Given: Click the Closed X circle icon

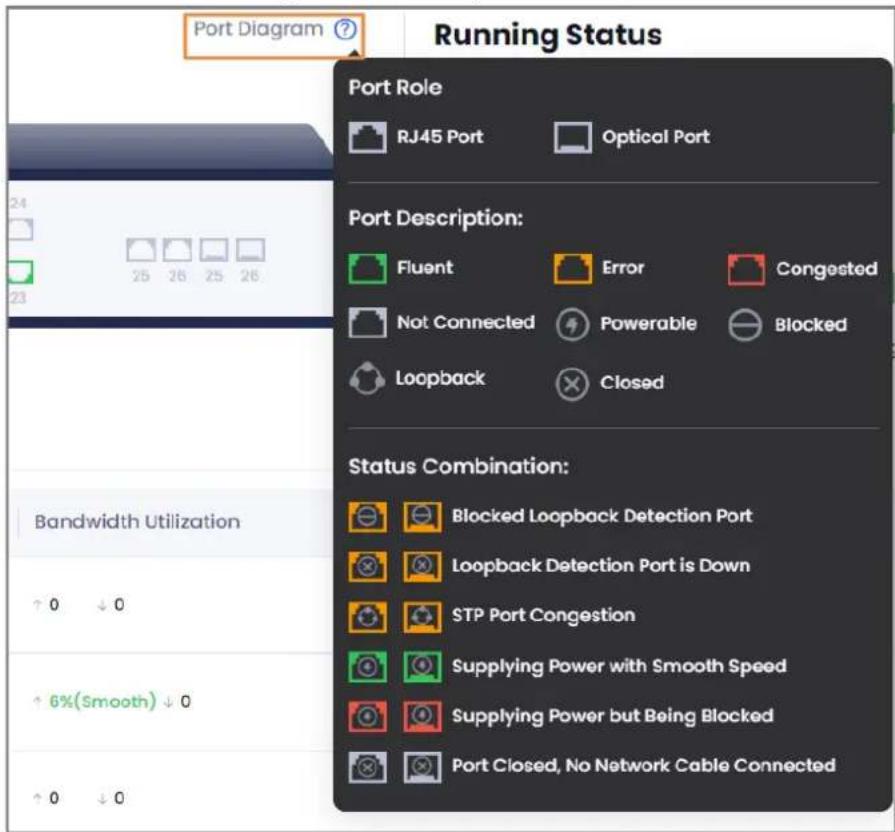Looking at the screenshot, I should pos(572,385).
